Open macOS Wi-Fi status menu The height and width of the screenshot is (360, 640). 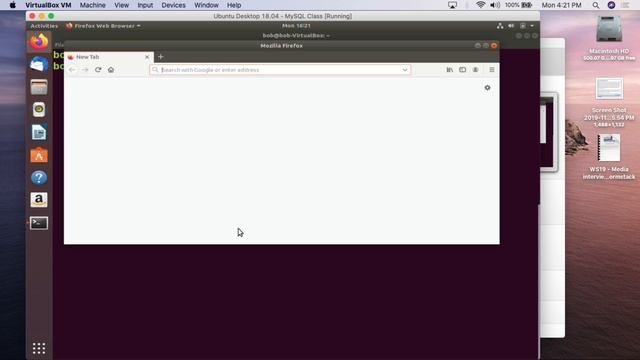click(x=480, y=5)
